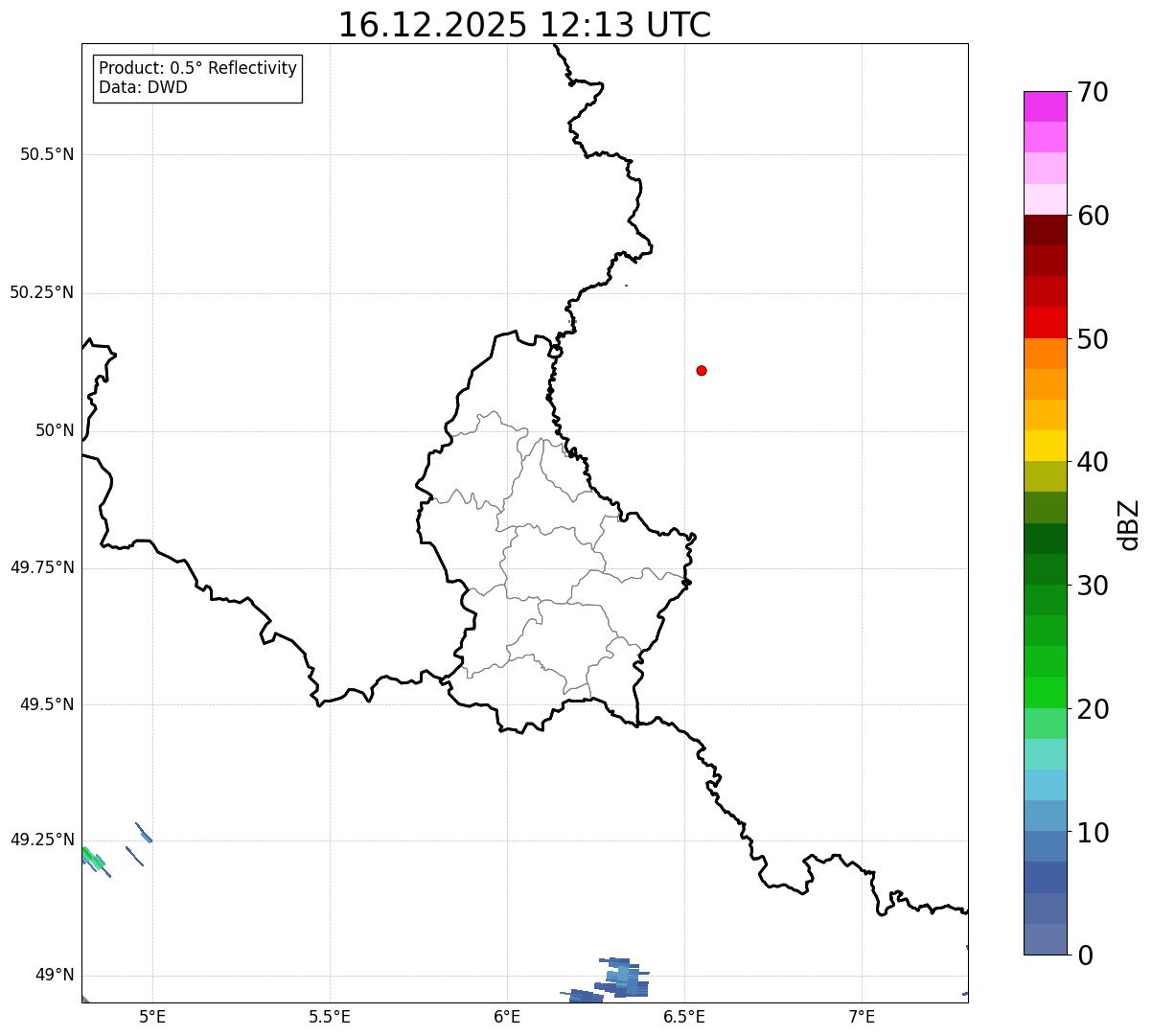This screenshot has width=1152, height=1036.
Task: Click the top magenta colorbar segment
Action: tap(1045, 106)
